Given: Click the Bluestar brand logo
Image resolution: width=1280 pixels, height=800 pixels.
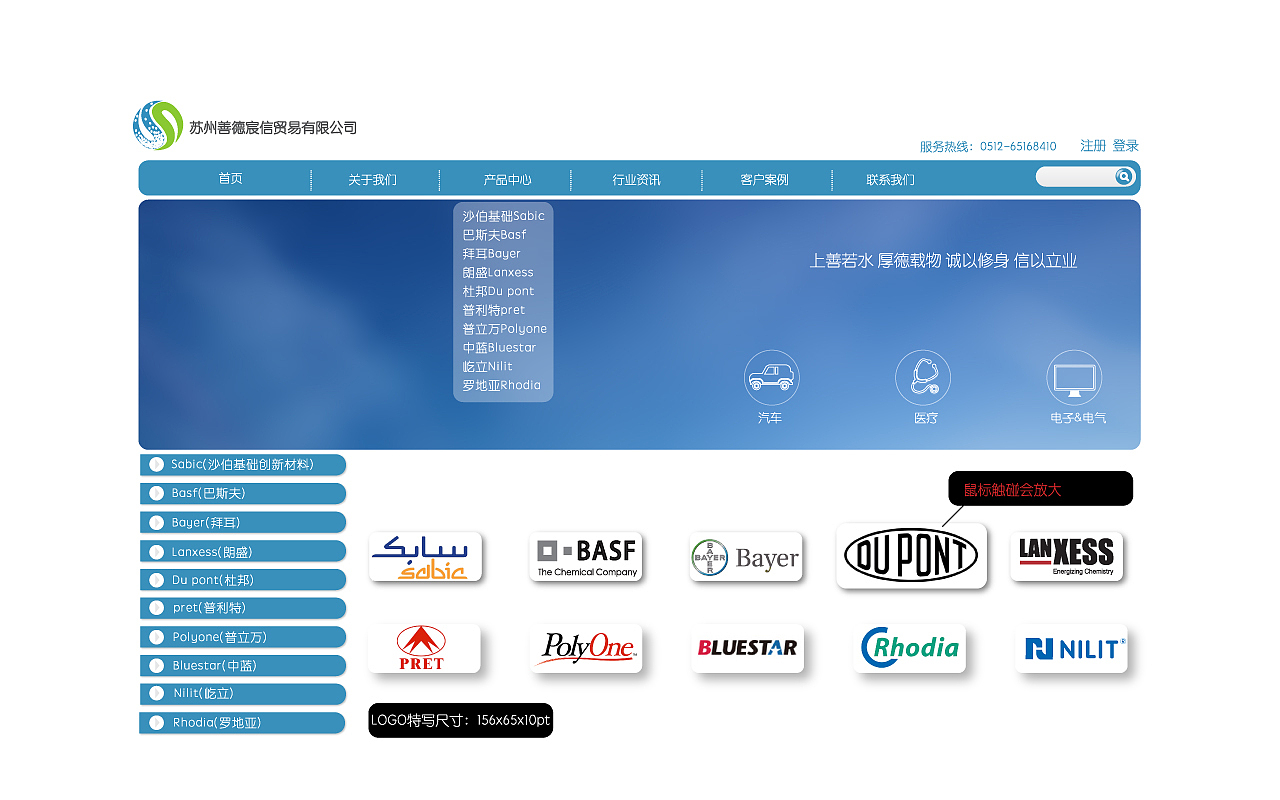Looking at the screenshot, I should pyautogui.click(x=747, y=649).
